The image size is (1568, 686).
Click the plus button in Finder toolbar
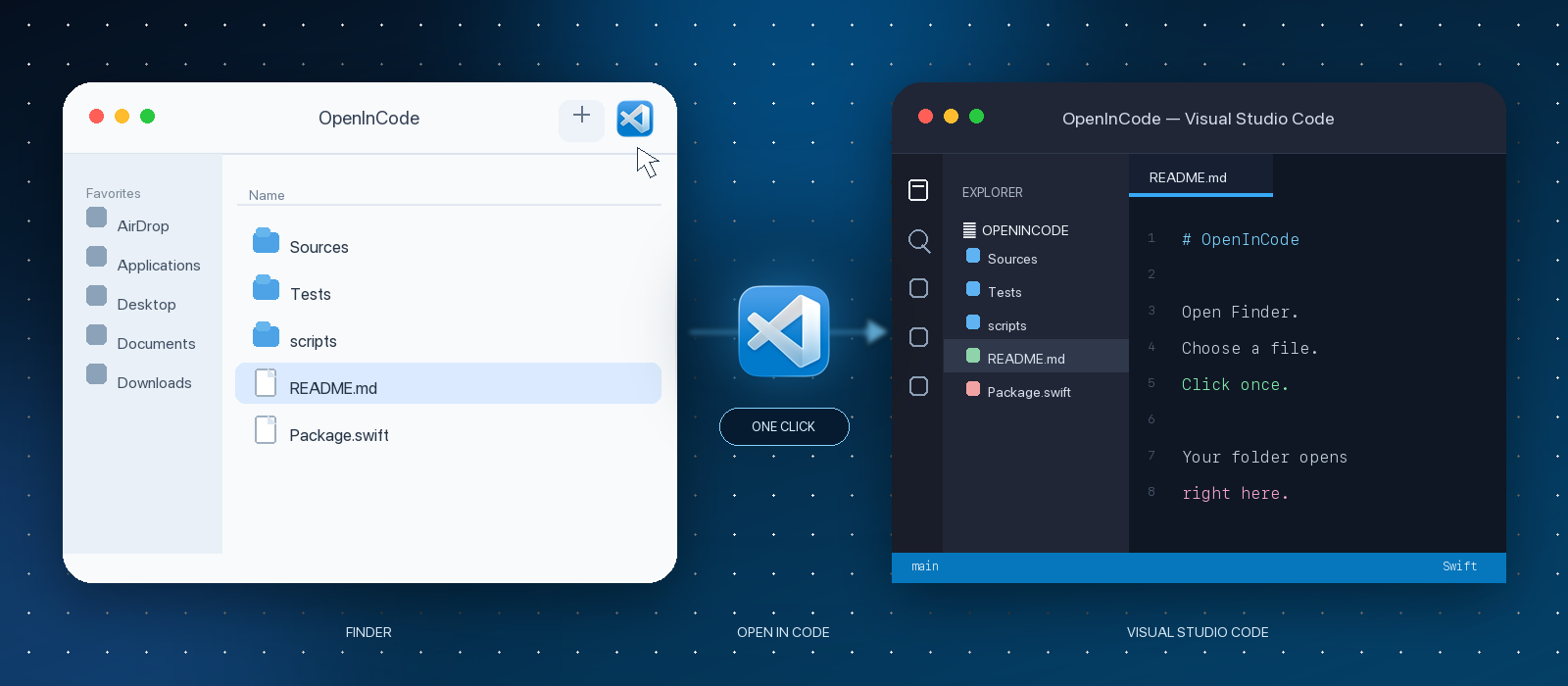[581, 120]
